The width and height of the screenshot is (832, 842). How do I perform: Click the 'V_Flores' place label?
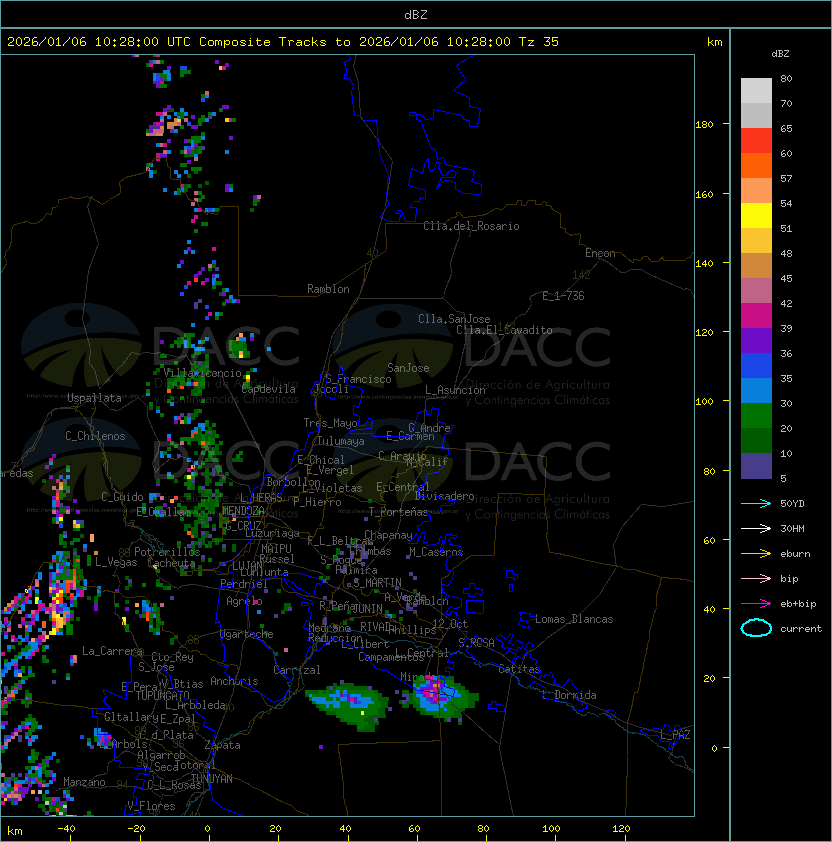tap(151, 806)
